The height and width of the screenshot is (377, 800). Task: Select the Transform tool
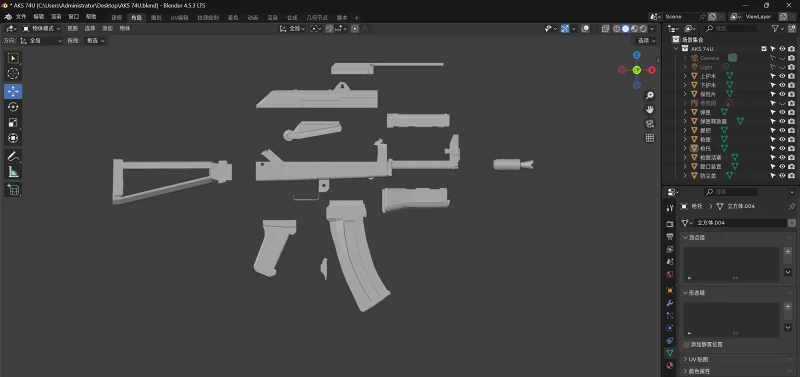point(13,138)
